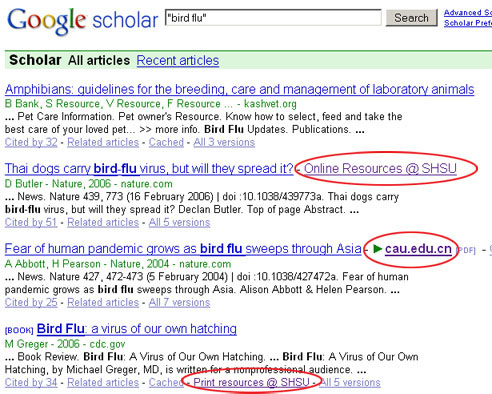Select the All articles view

click(x=99, y=60)
